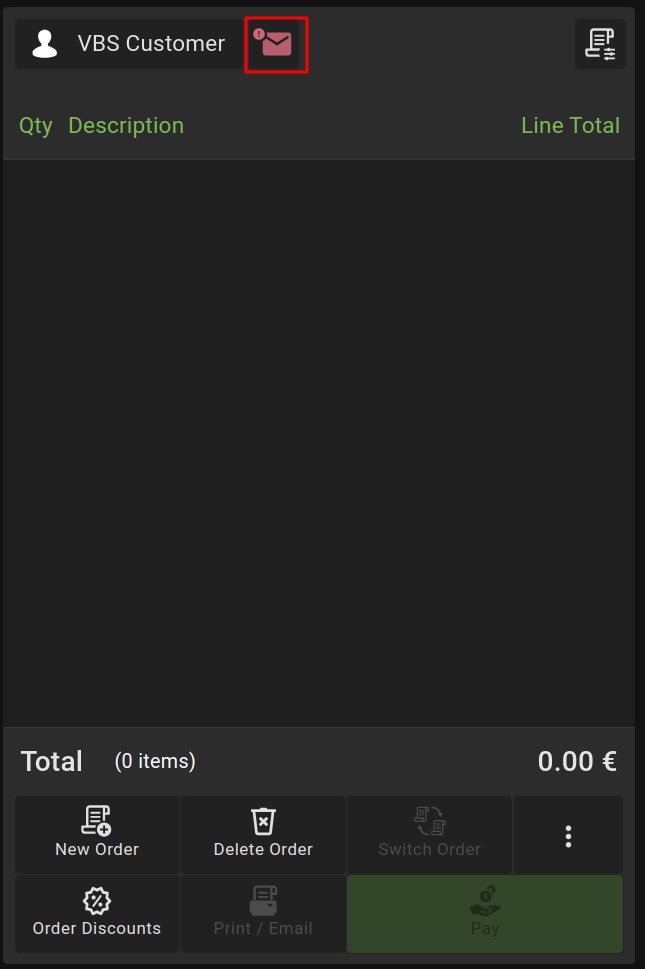Open order settings receipt icon
The width and height of the screenshot is (645, 969).
point(600,44)
